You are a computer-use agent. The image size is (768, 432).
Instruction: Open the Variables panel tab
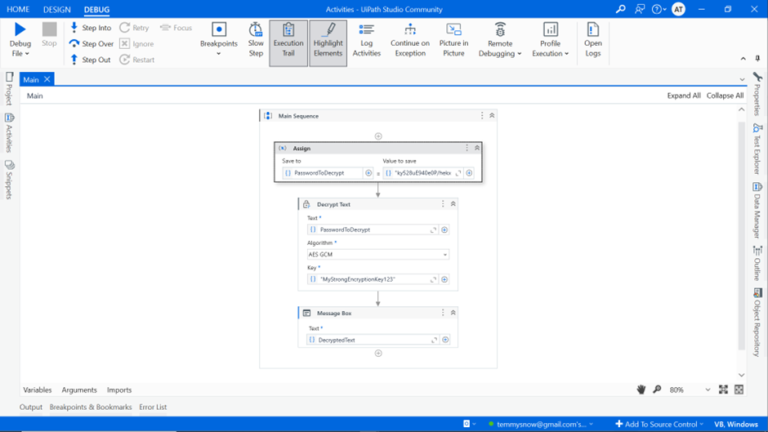coord(37,390)
